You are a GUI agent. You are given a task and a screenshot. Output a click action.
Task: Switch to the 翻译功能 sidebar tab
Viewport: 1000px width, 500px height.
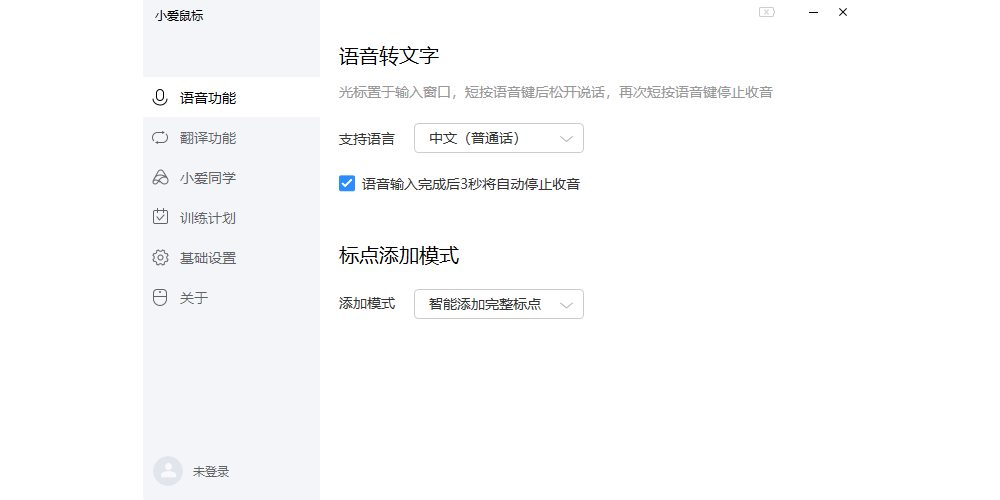tap(208, 138)
